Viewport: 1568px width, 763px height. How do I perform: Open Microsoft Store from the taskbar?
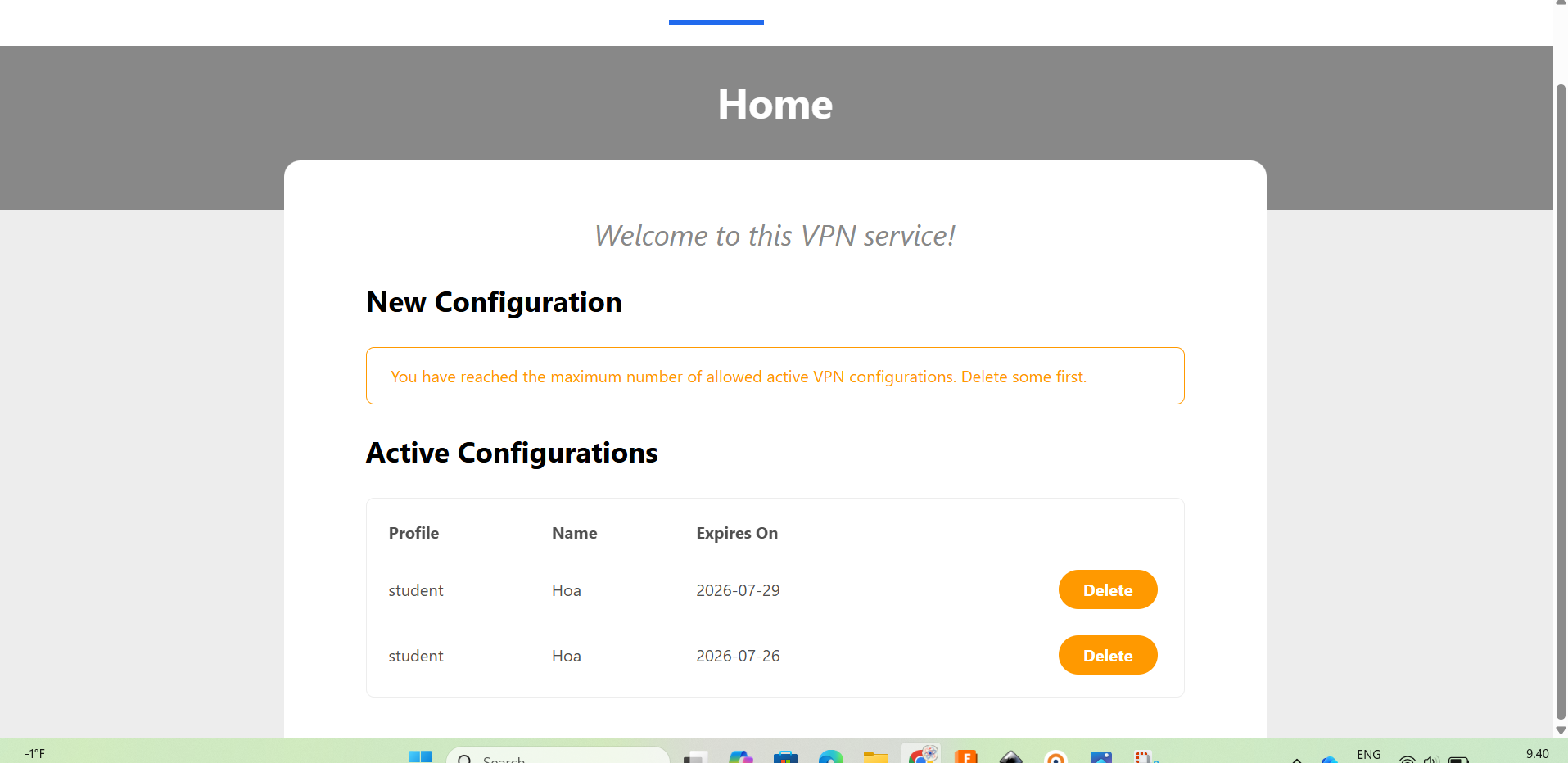[785, 757]
